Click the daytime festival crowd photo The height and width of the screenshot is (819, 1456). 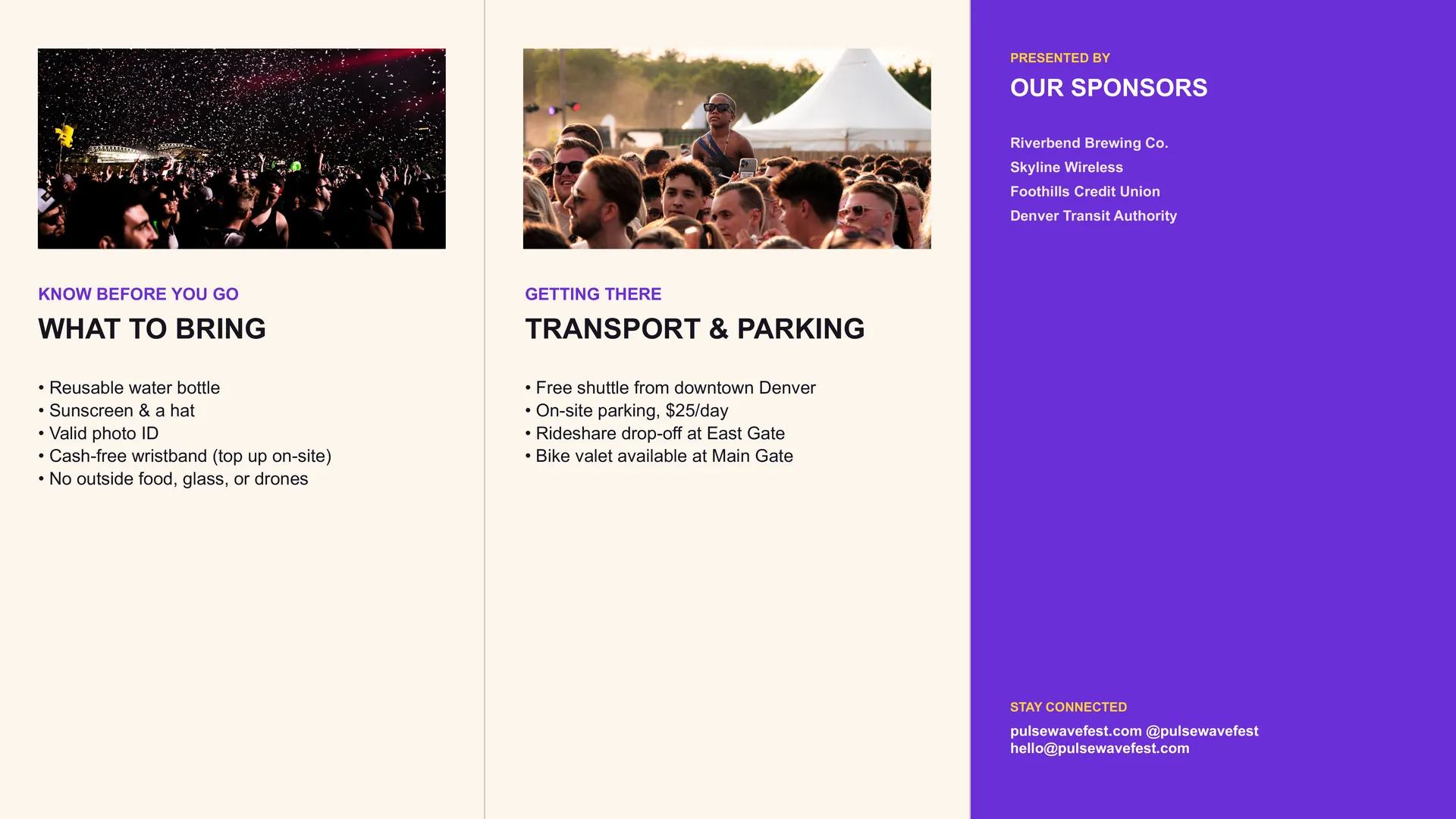tap(726, 149)
